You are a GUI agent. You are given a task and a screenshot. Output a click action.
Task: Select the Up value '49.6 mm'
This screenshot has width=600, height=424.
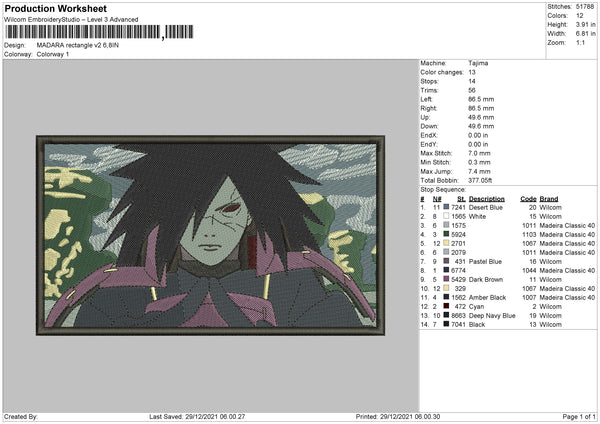tap(481, 117)
